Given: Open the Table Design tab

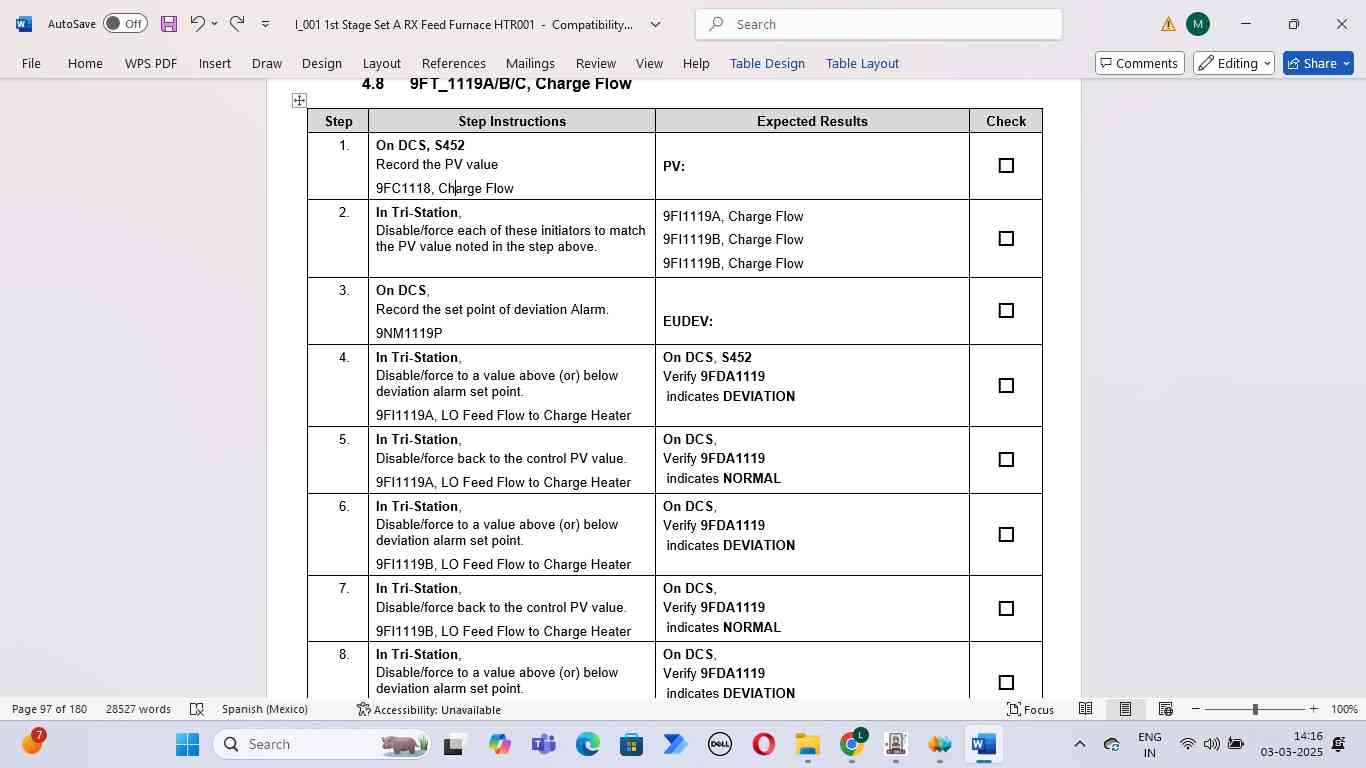Looking at the screenshot, I should (767, 63).
